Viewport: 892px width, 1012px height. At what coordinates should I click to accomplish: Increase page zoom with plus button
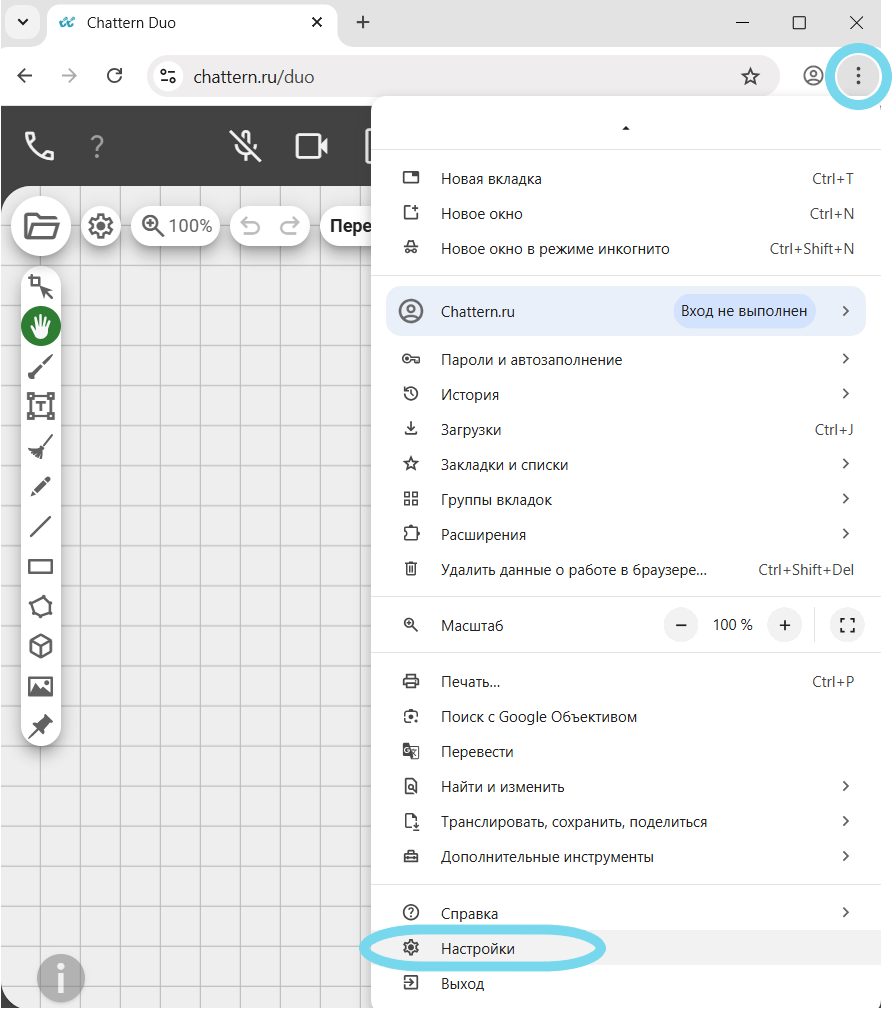[785, 625]
